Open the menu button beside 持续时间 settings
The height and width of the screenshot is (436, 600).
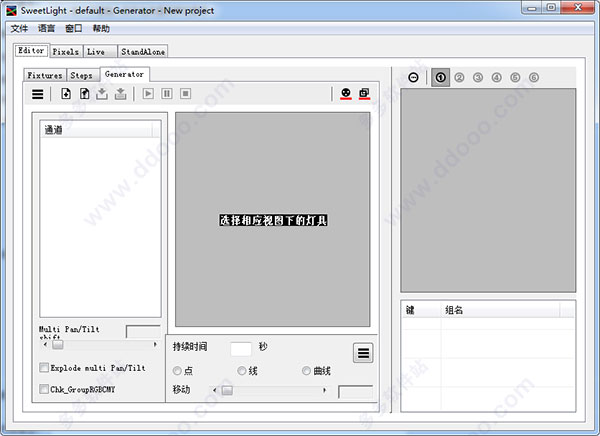tap(363, 353)
